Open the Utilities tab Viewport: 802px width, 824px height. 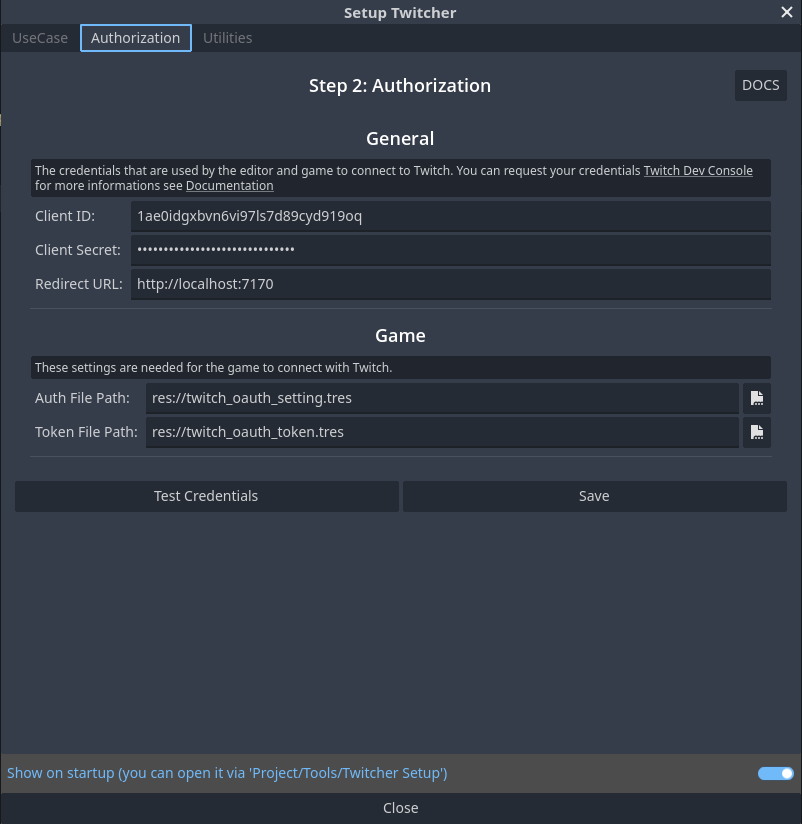227,38
